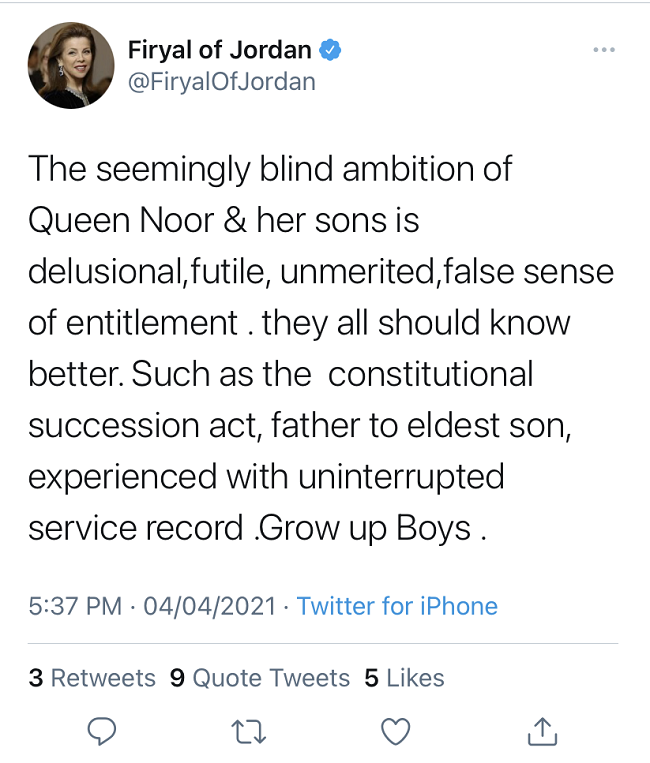Open Firyal of Jordan's profile picture
The height and width of the screenshot is (763, 650).
coord(71,65)
